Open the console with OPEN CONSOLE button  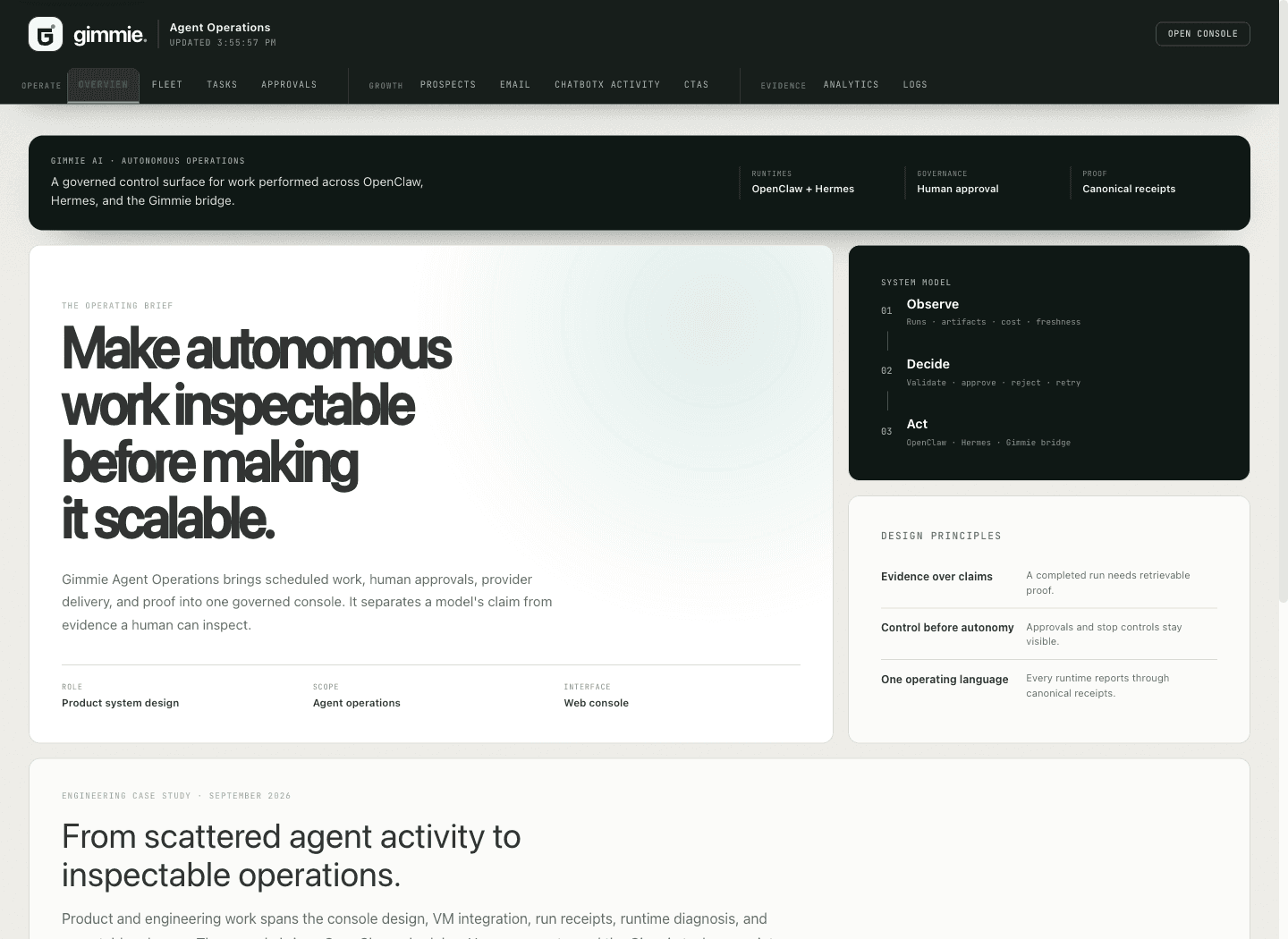[x=1202, y=34]
